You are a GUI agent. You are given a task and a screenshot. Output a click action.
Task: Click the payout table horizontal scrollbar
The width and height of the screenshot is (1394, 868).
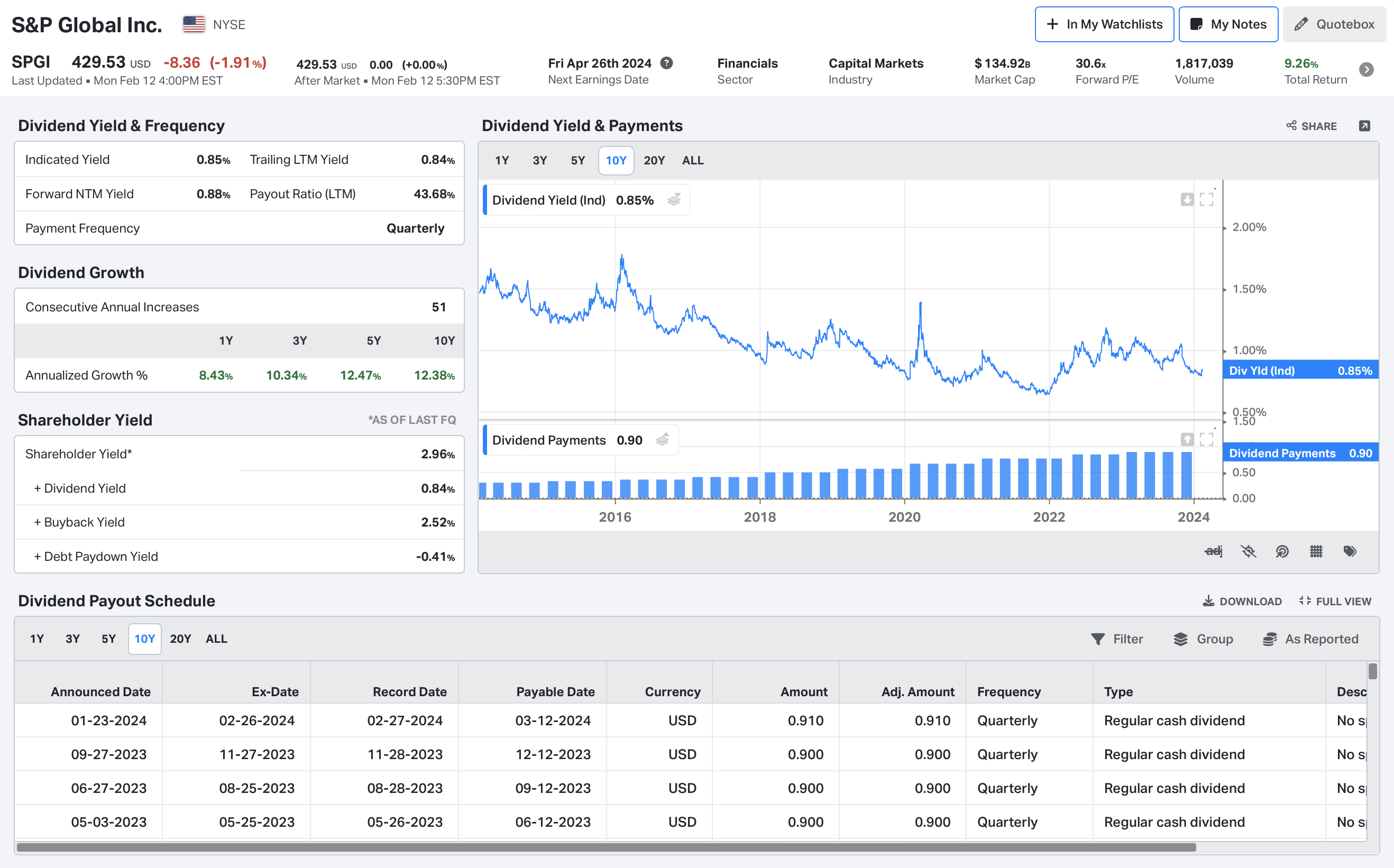pos(606,847)
